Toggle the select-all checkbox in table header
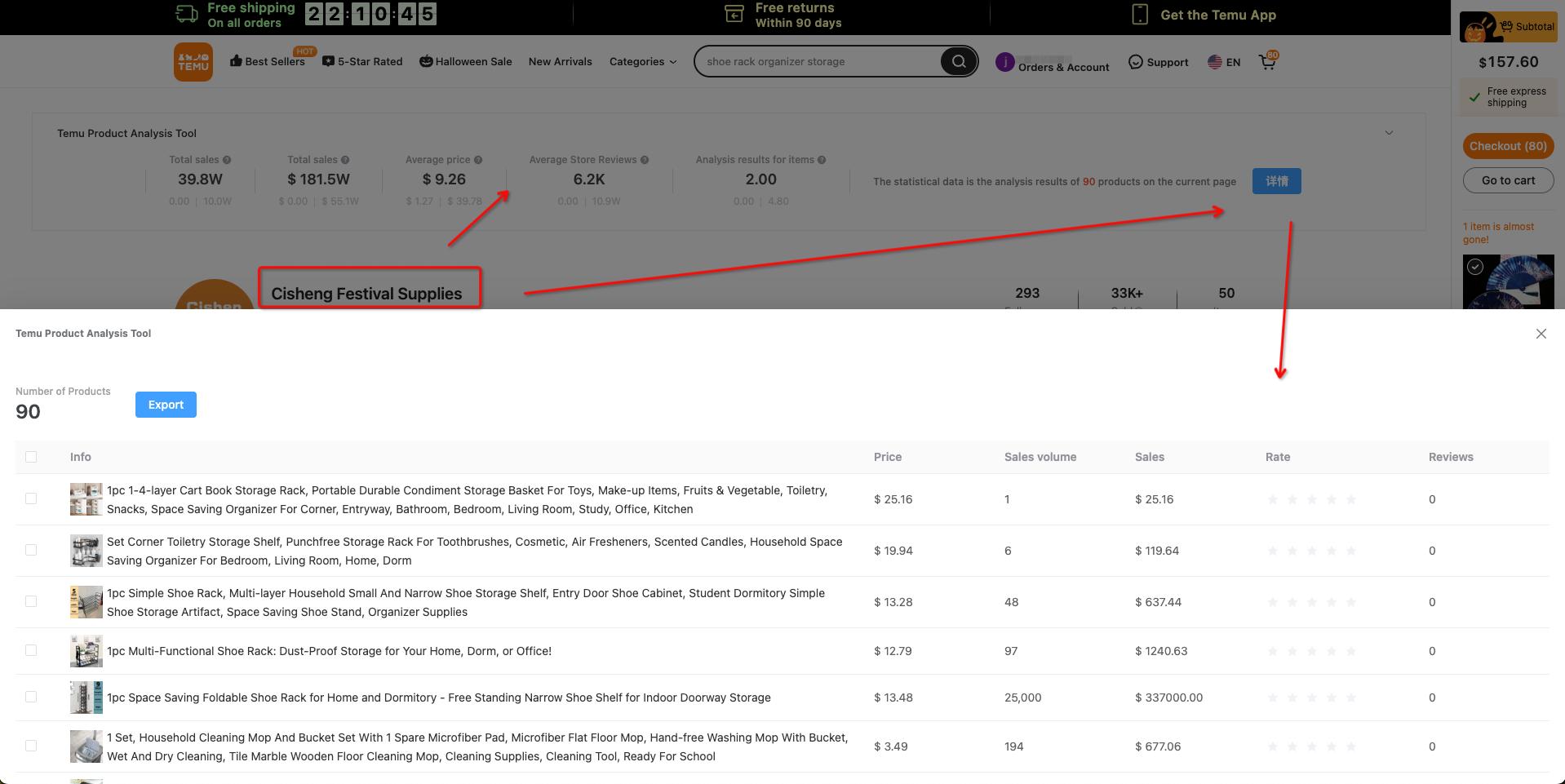This screenshot has height=784, width=1565. (x=31, y=457)
